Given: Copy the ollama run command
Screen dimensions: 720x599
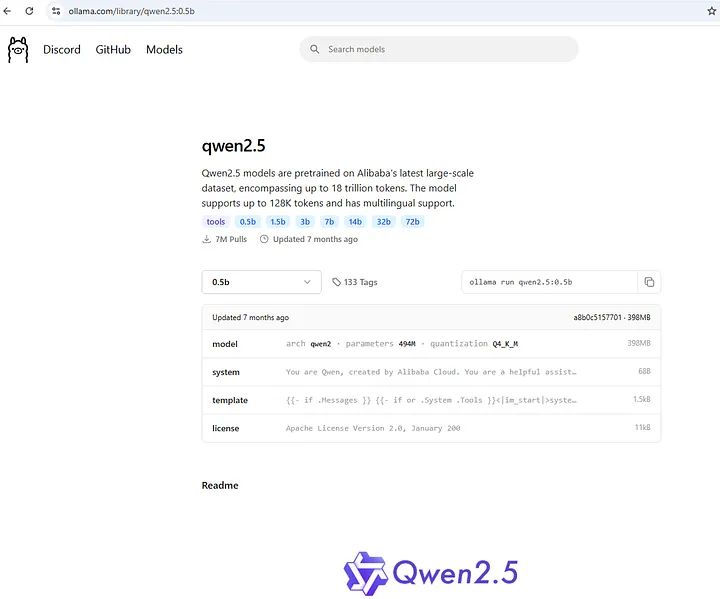Looking at the screenshot, I should pos(649,282).
